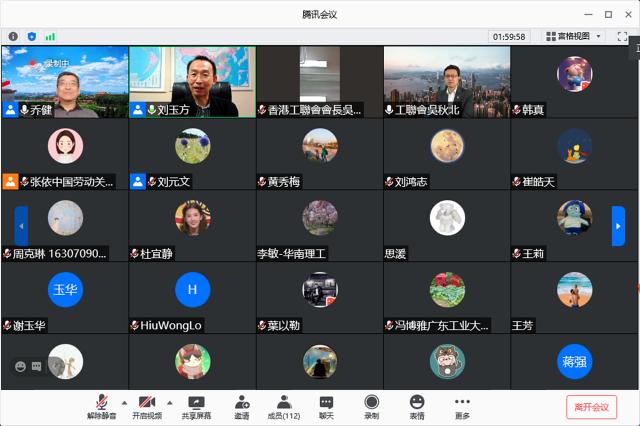Open the 邀请 invite icon
Viewport: 640px width, 426px height.
pyautogui.click(x=242, y=405)
